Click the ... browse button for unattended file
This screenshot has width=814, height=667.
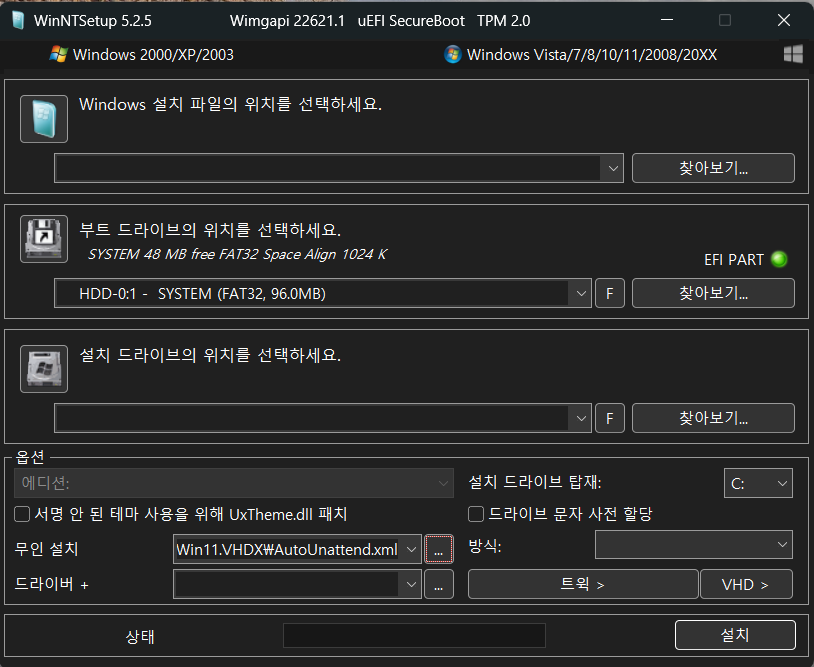pos(439,549)
